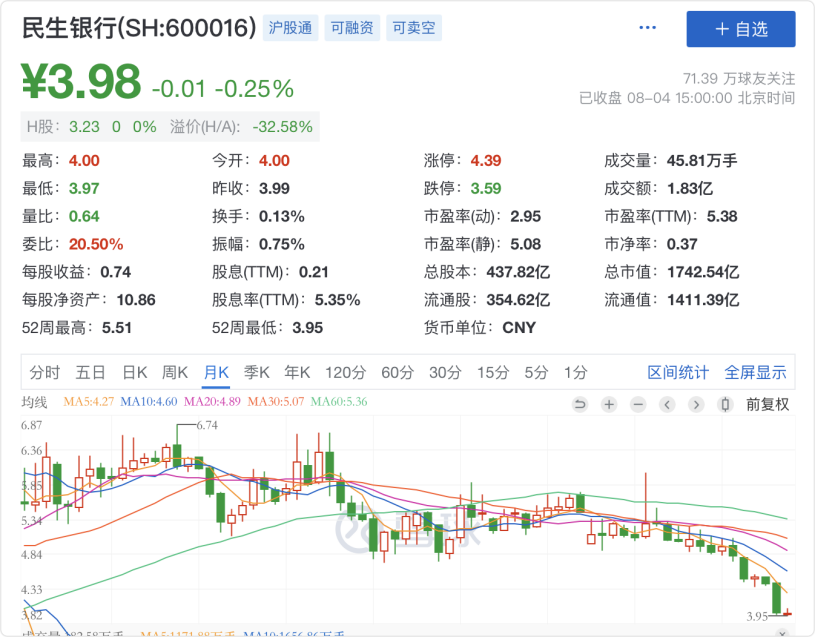Screen dimensions: 815x637
Task: Click the MA30:5.07 moving average label
Action: (275, 402)
